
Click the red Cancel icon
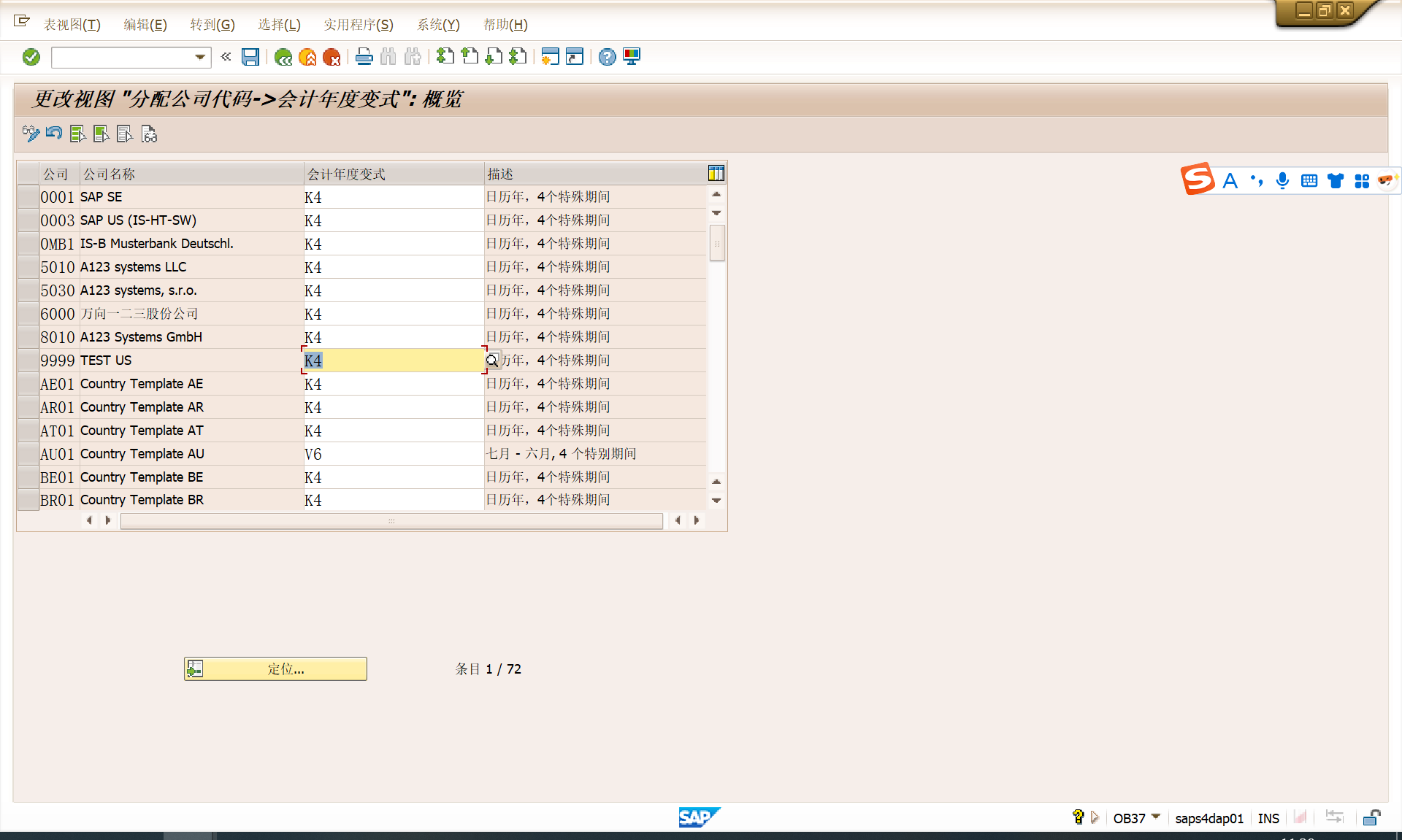[332, 57]
